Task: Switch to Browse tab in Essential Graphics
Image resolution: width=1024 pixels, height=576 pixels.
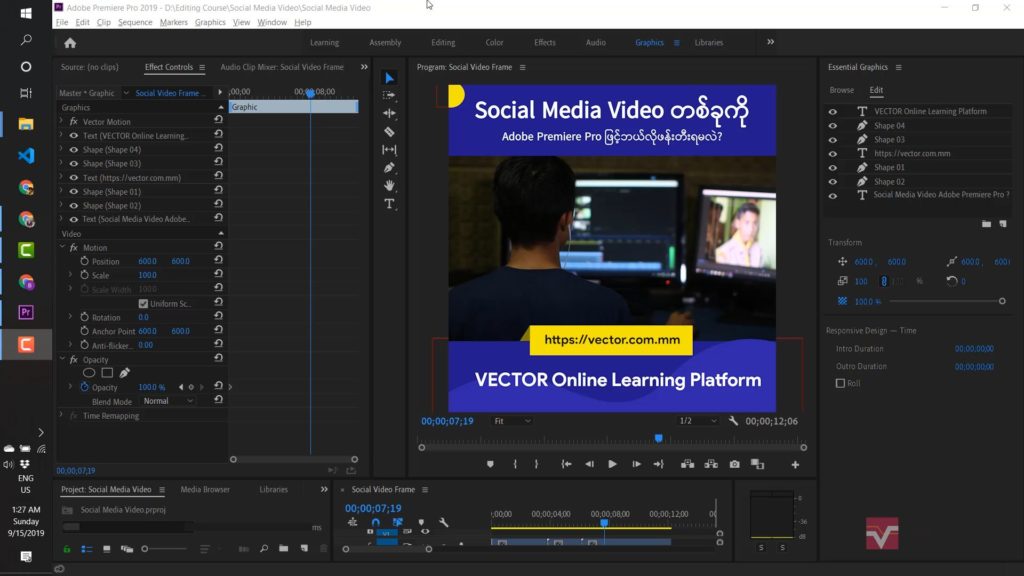Action: (x=841, y=90)
